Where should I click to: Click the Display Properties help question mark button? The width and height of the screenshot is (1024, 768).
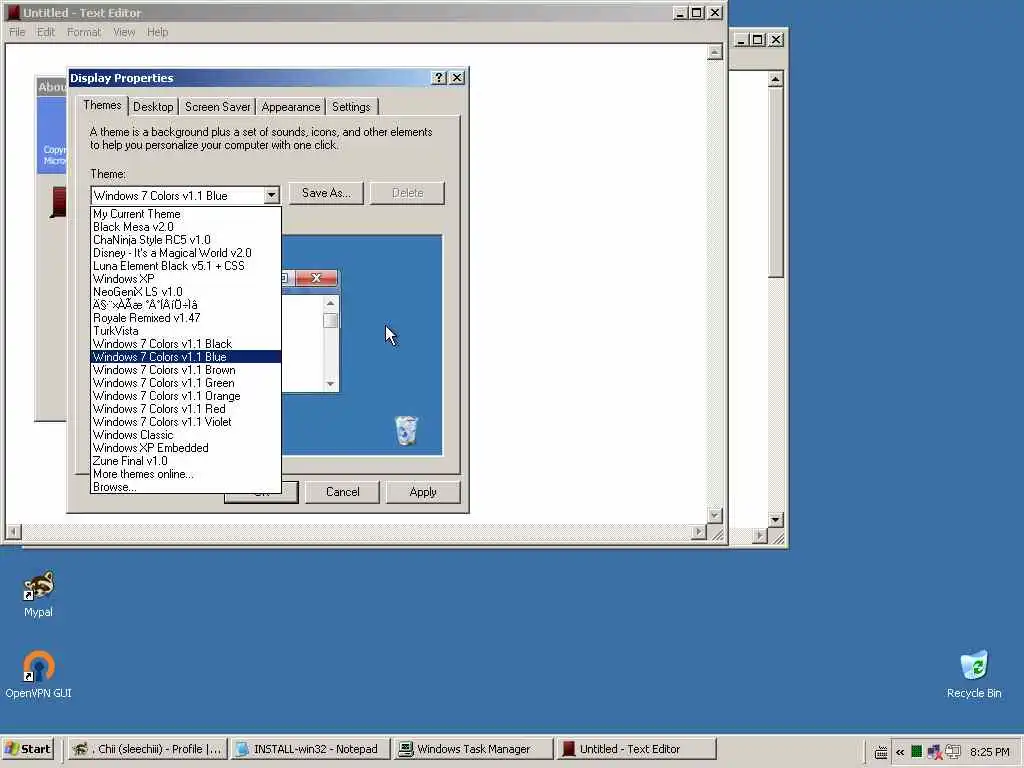439,78
